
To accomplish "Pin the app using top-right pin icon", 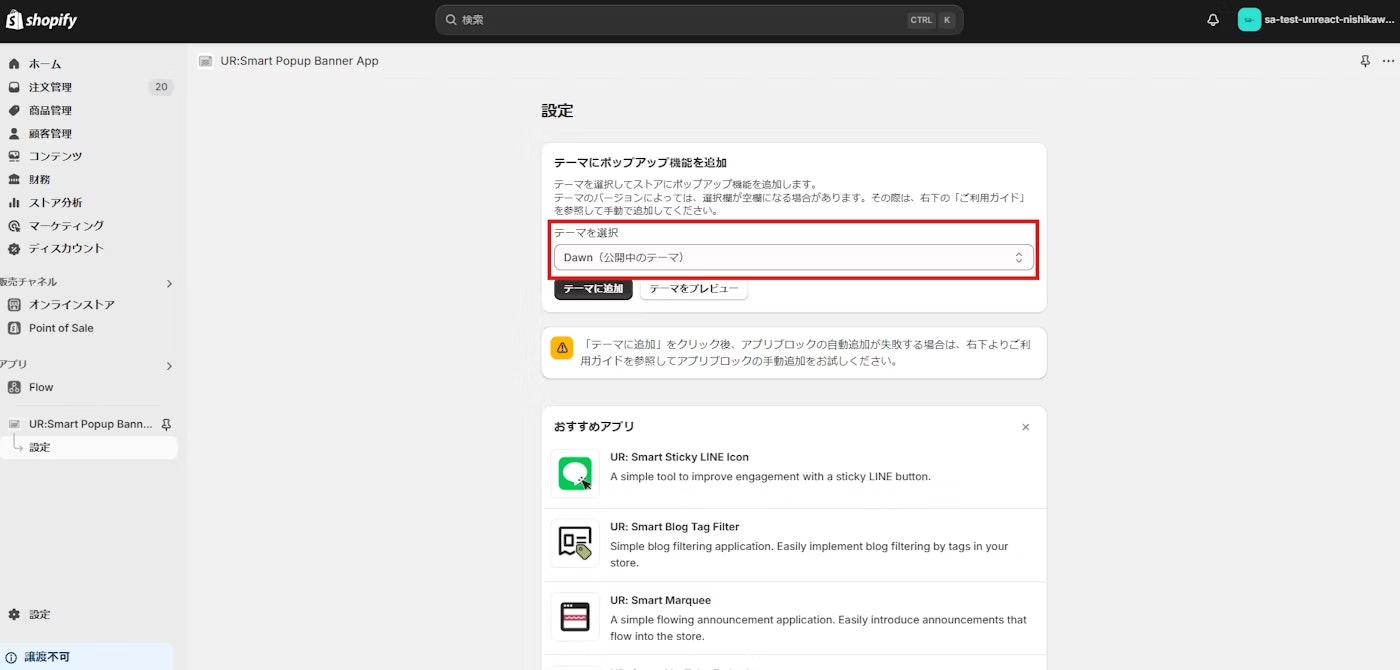I will (1365, 61).
